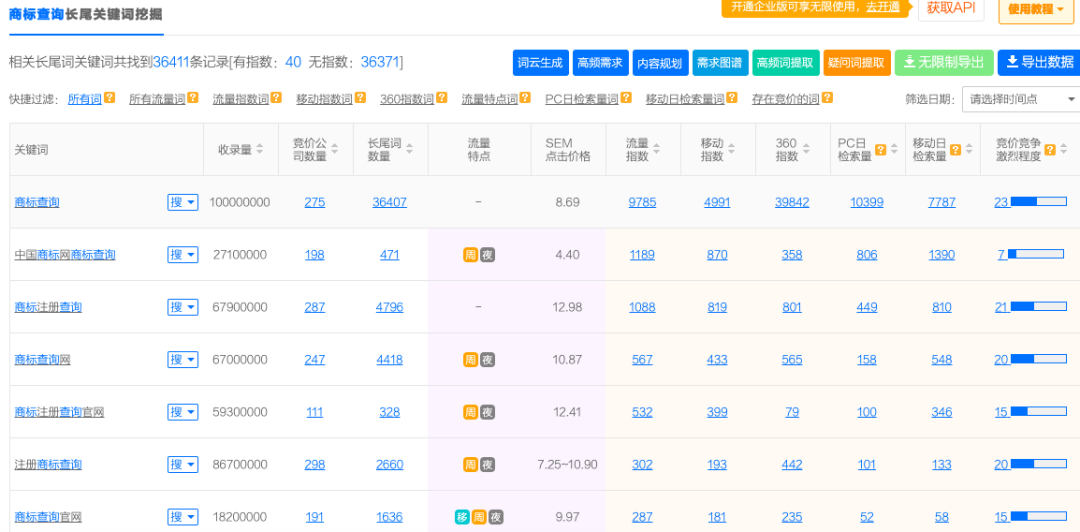Click help icon in 移动日检索量 column header

tap(955, 150)
